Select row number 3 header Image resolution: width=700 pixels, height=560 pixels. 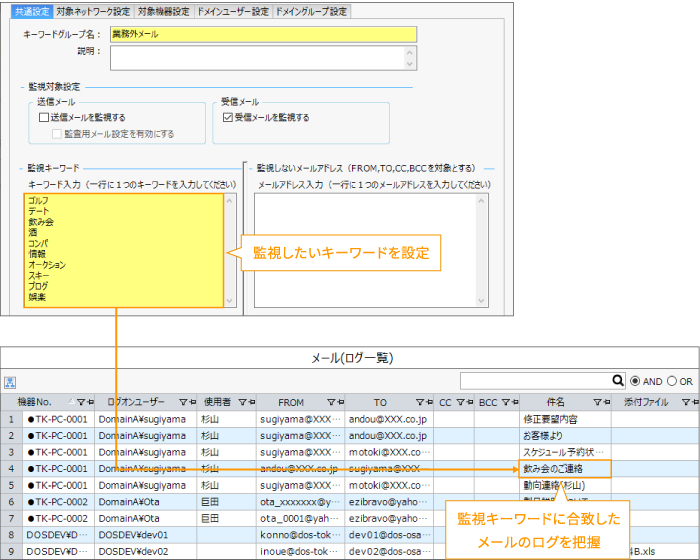[11, 452]
